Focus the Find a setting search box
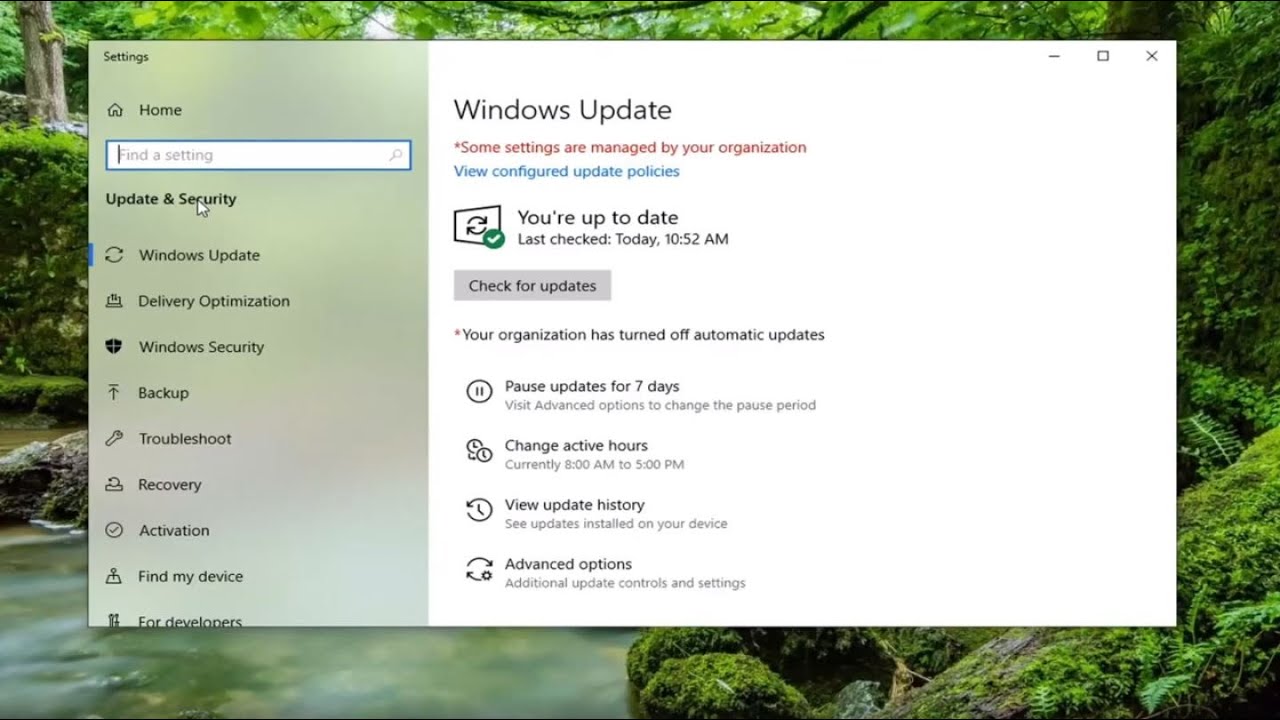The width and height of the screenshot is (1280, 720). click(x=258, y=155)
